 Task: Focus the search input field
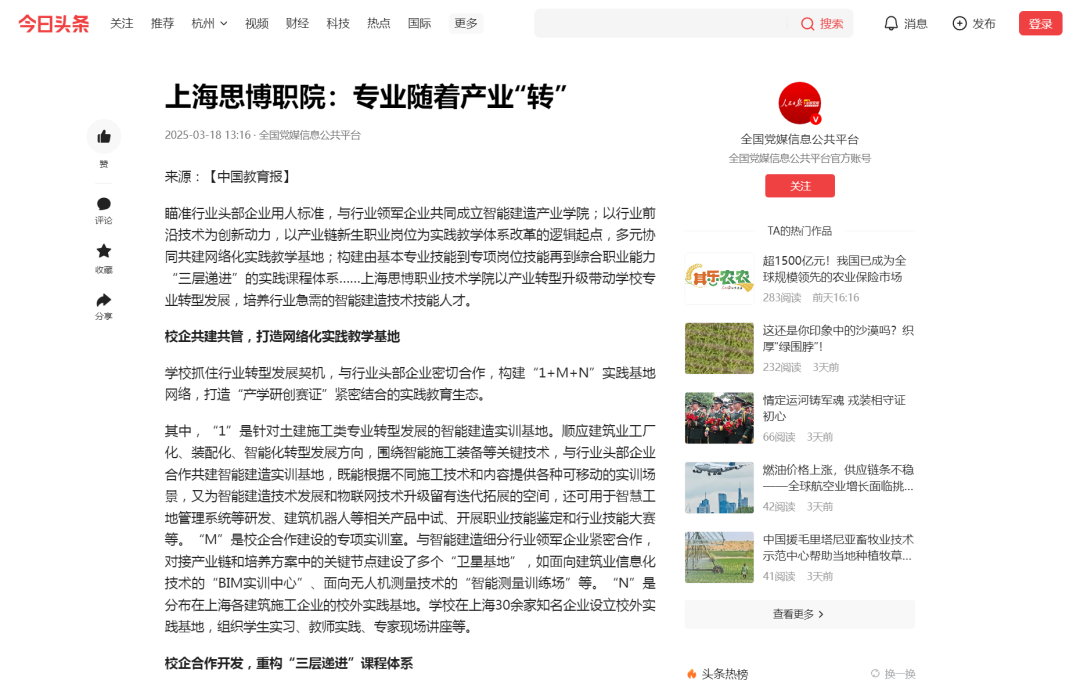tap(661, 23)
